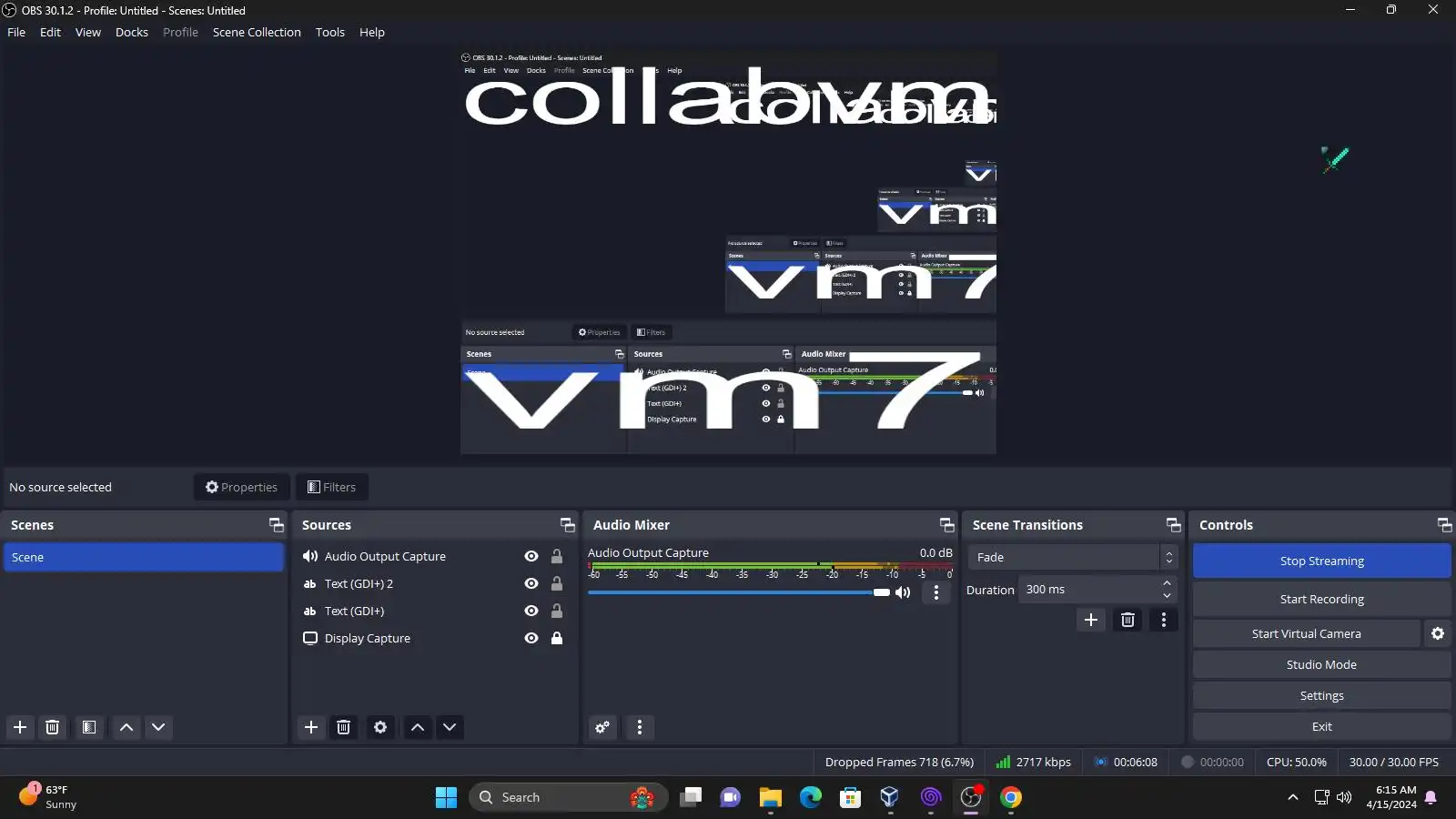Open Audio Mixer dock options menu
The width and height of the screenshot is (1456, 819).
click(640, 727)
